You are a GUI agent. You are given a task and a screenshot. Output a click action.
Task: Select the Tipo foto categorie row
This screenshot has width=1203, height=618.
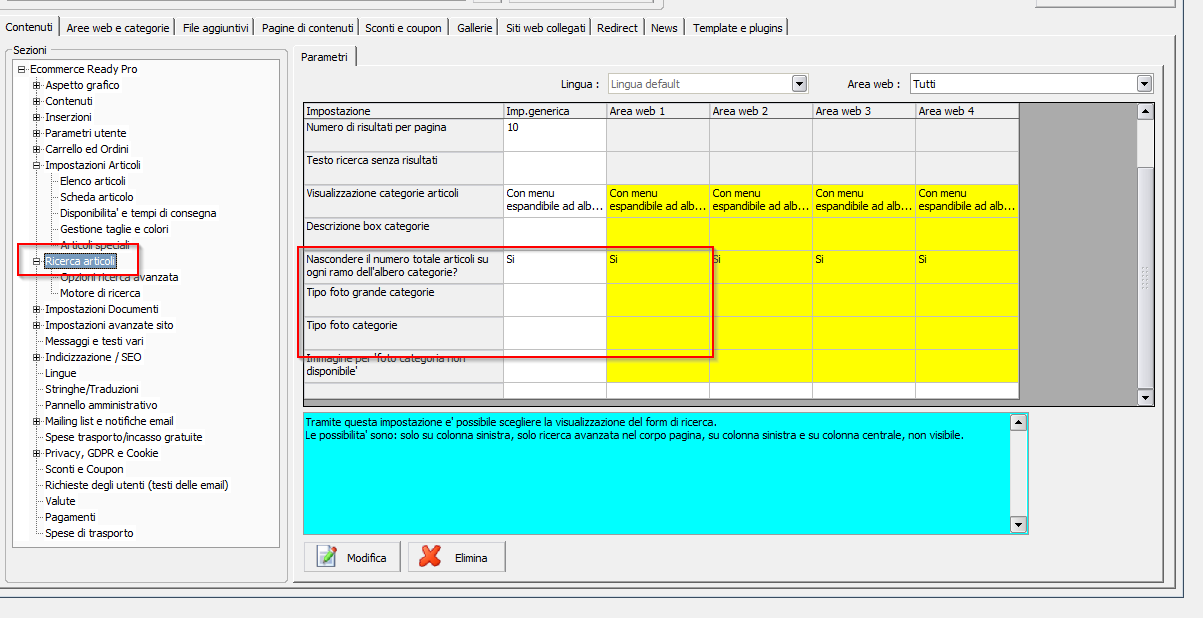404,333
